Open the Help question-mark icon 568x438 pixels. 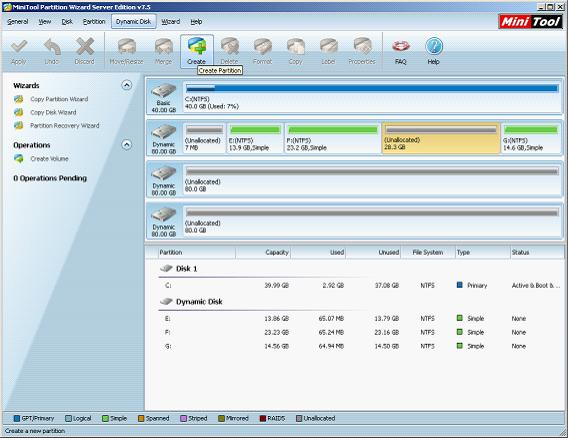434,47
